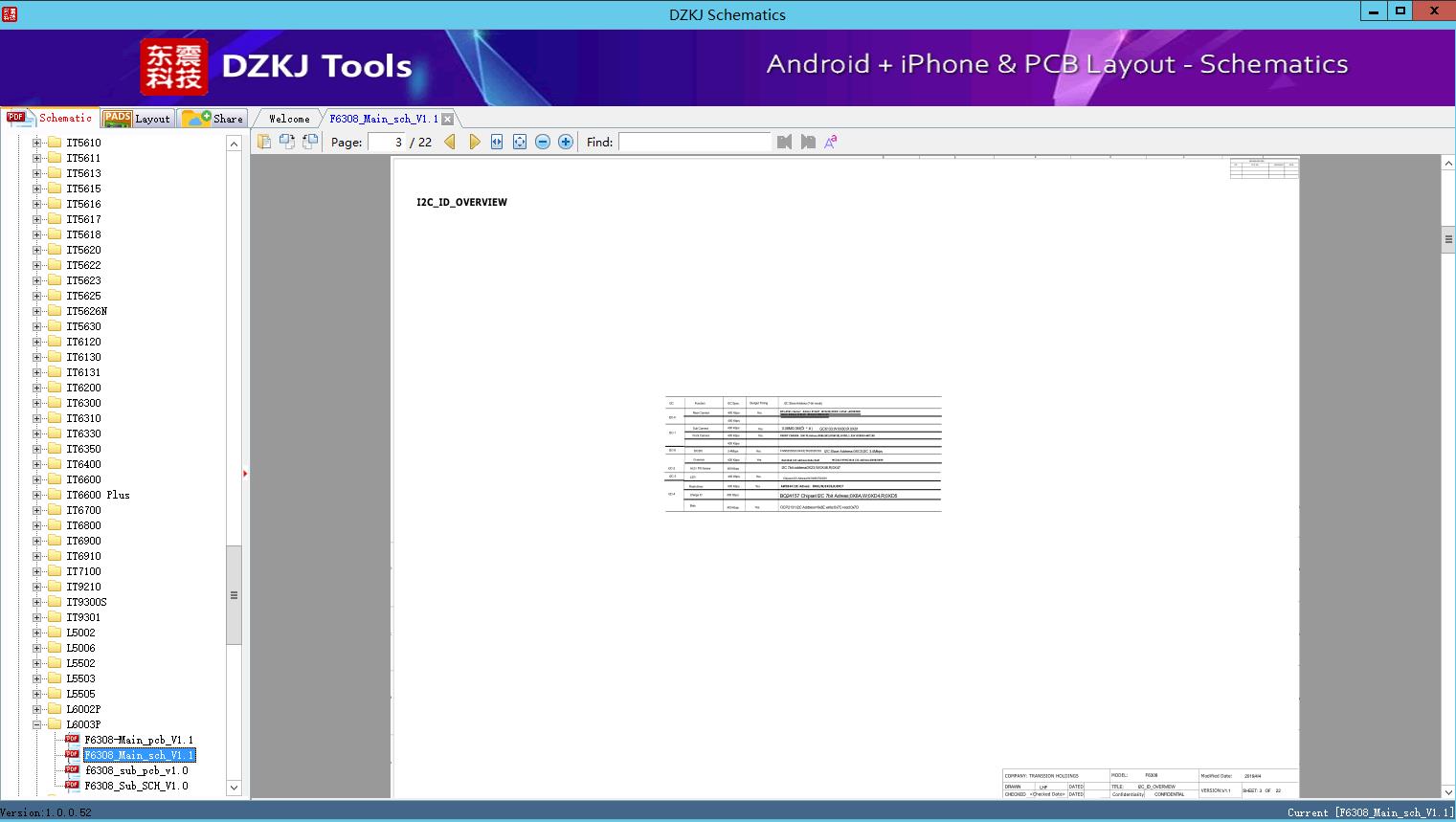
Task: Expand the IT5610 folder
Action: point(36,143)
